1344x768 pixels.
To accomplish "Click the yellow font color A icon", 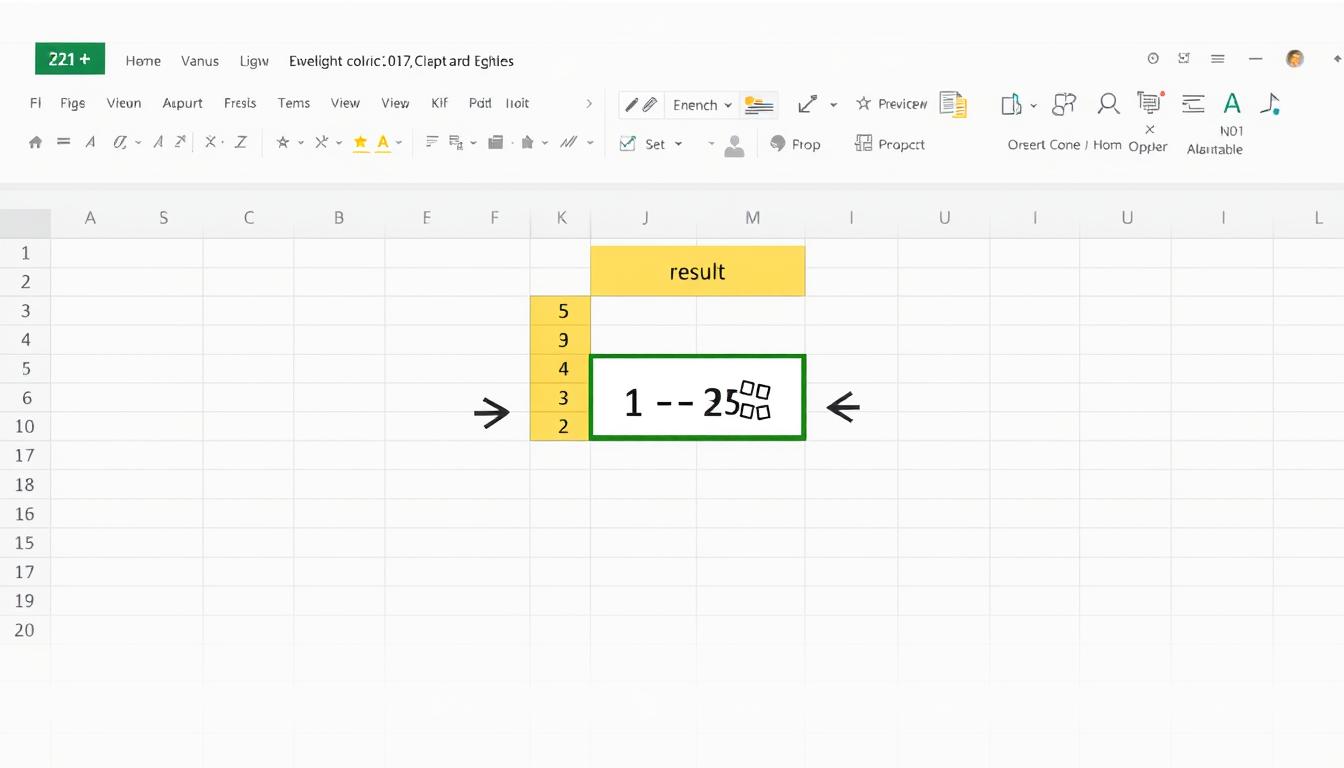I will [383, 143].
